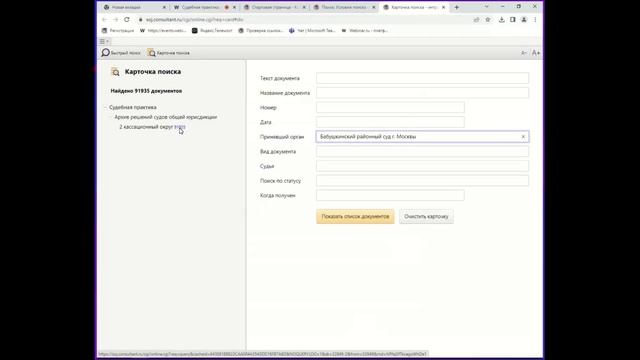This screenshot has height=360, width=640.
Task: Switch to the Стартовая страница tab
Action: pyautogui.click(x=274, y=7)
